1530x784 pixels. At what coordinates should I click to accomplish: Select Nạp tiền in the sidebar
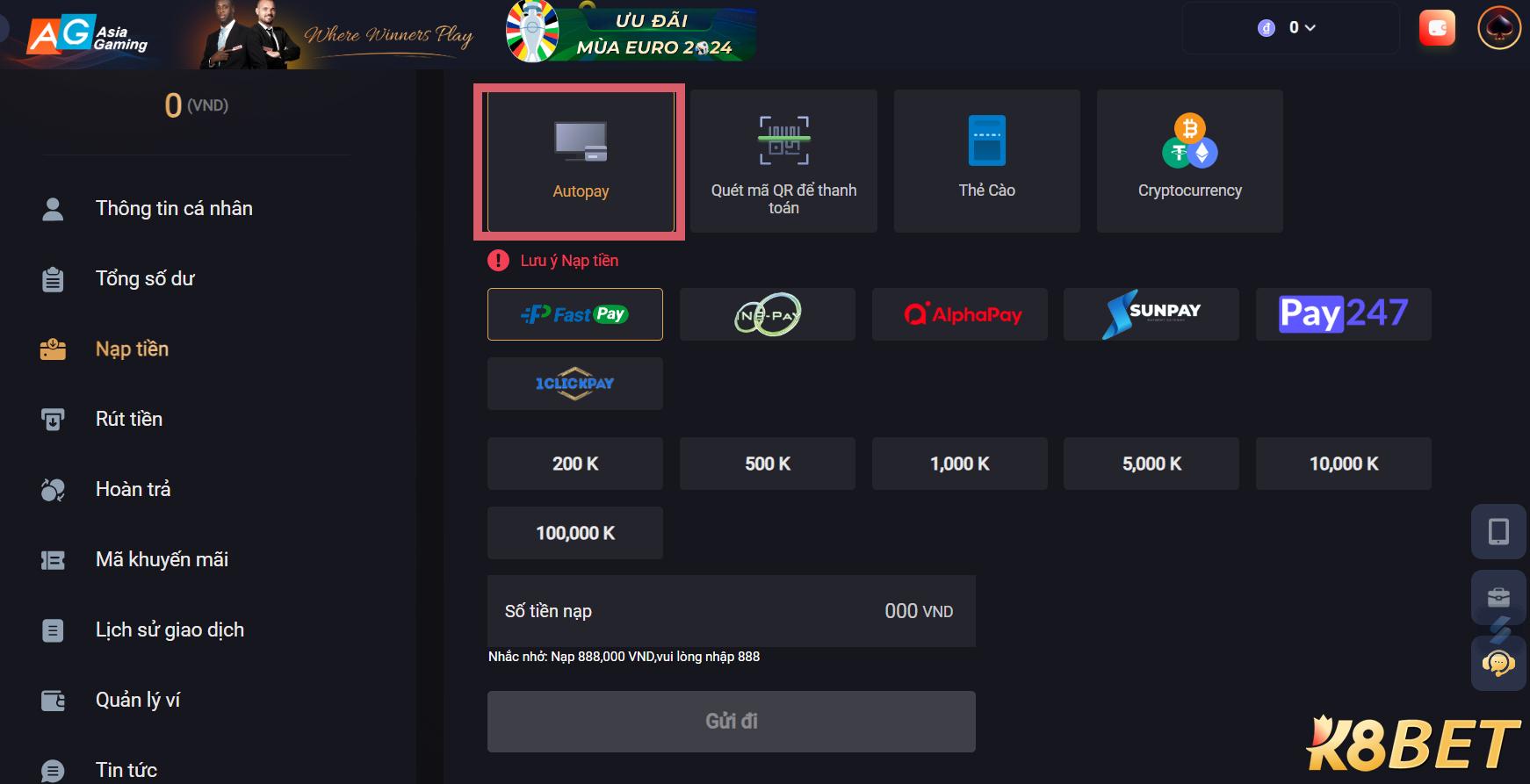132,349
